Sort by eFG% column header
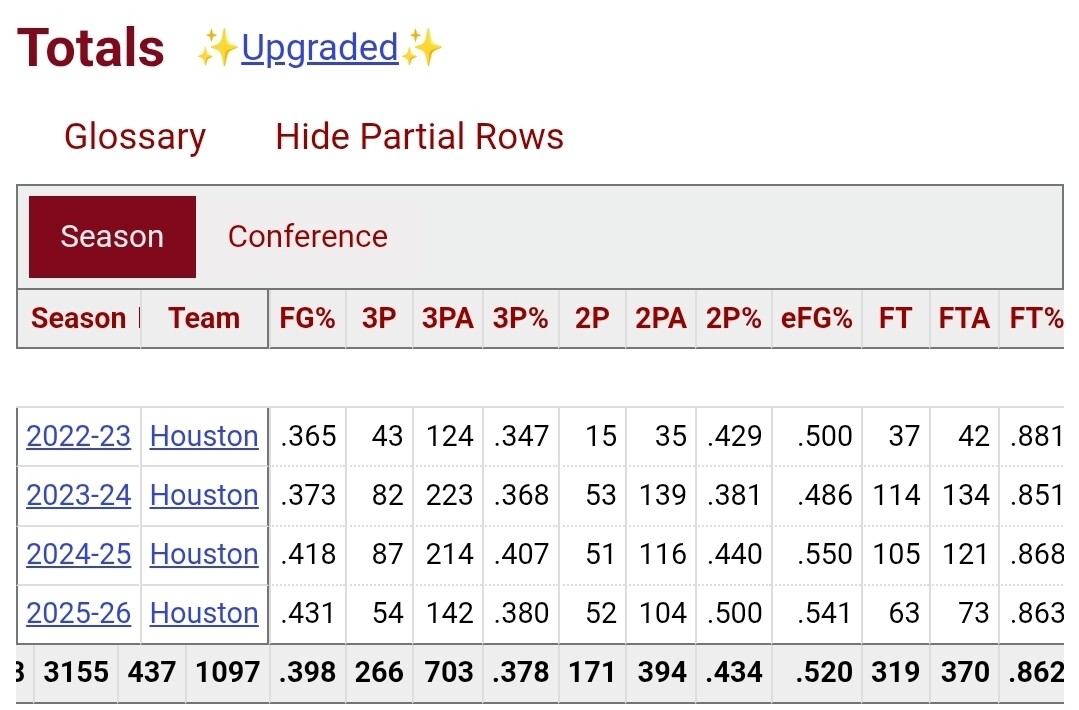The image size is (1079, 710). pos(816,318)
